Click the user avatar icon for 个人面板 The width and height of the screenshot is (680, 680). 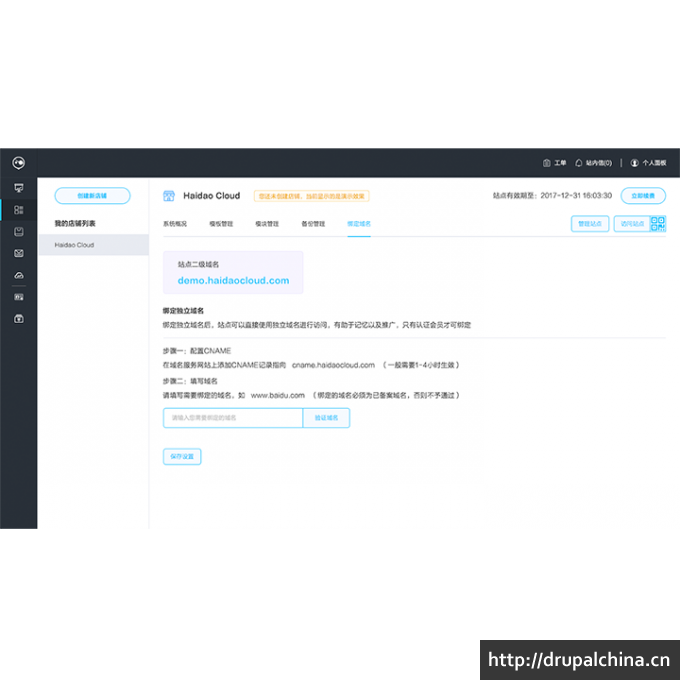(x=634, y=163)
